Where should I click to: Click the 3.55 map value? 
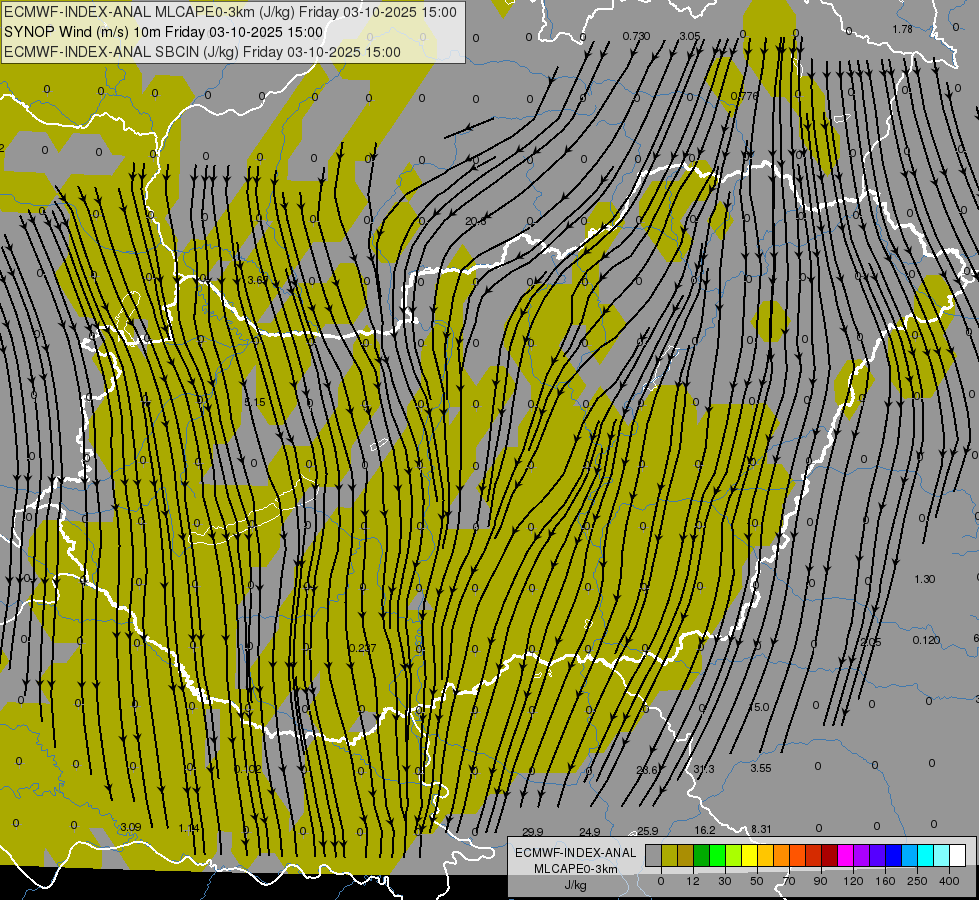[x=760, y=768]
